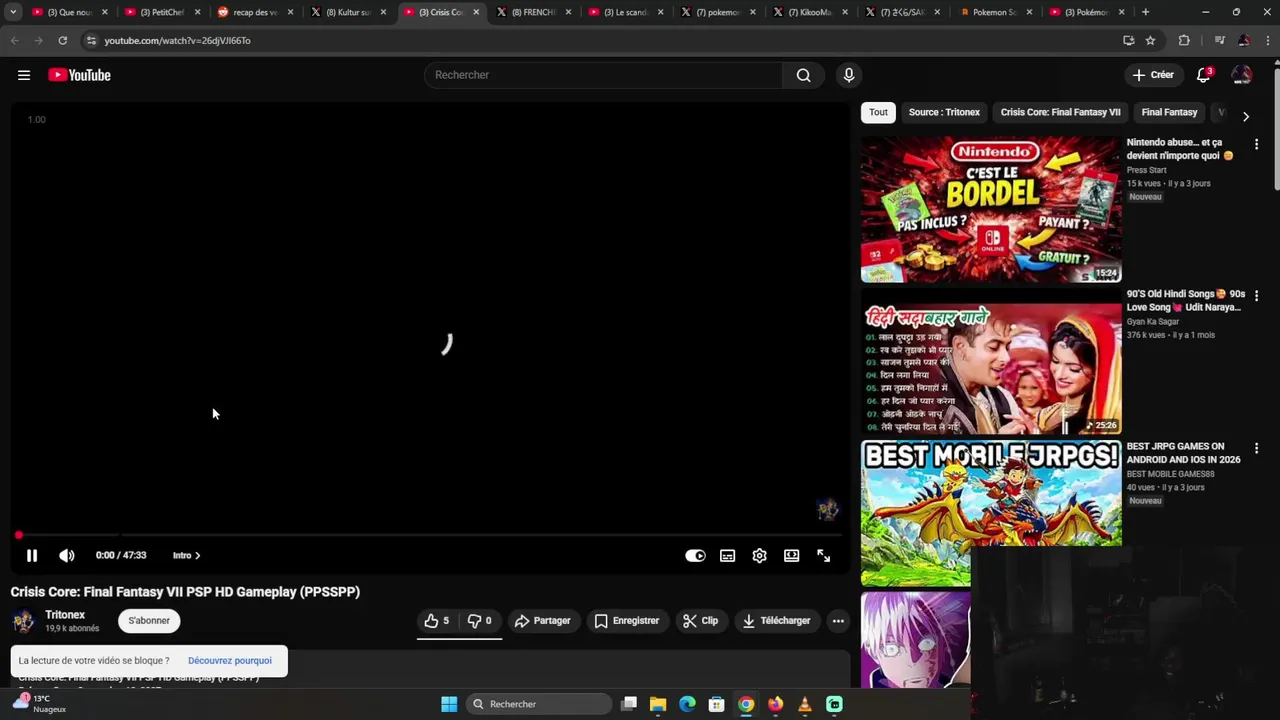Click the search magnifier button
Image resolution: width=1280 pixels, height=720 pixels.
click(803, 75)
